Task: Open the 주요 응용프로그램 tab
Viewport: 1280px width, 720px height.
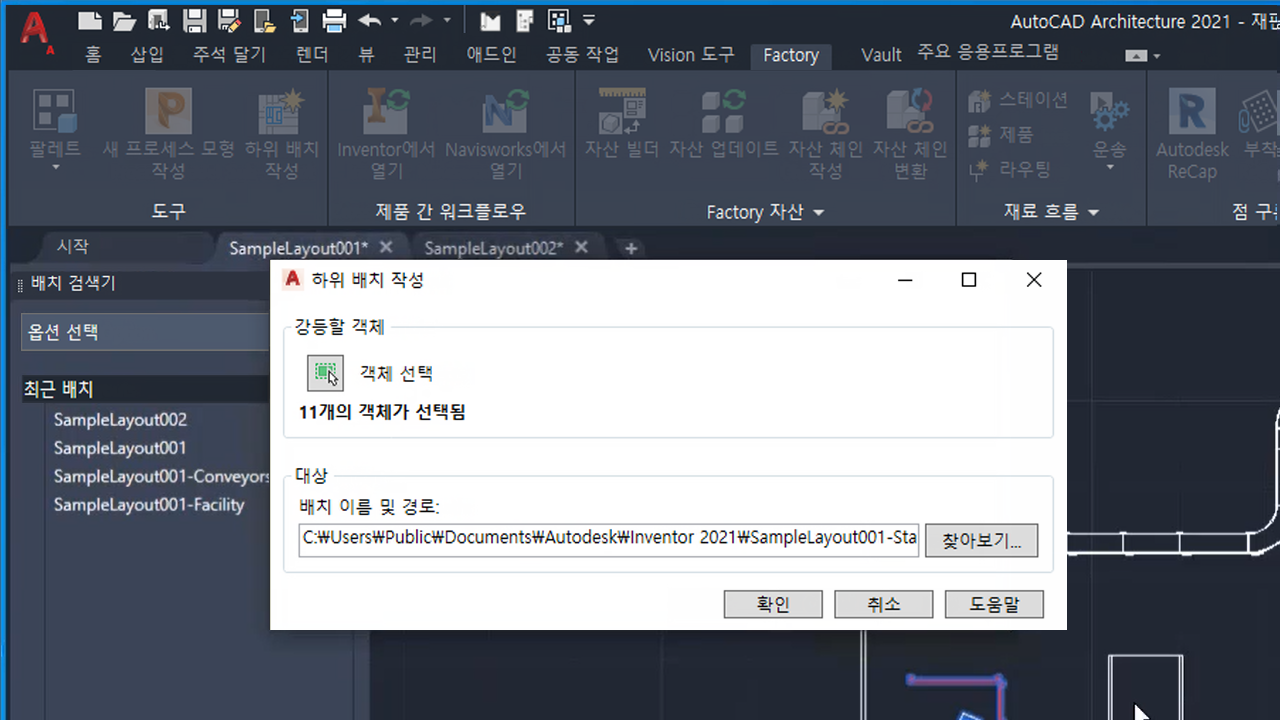Action: click(988, 52)
